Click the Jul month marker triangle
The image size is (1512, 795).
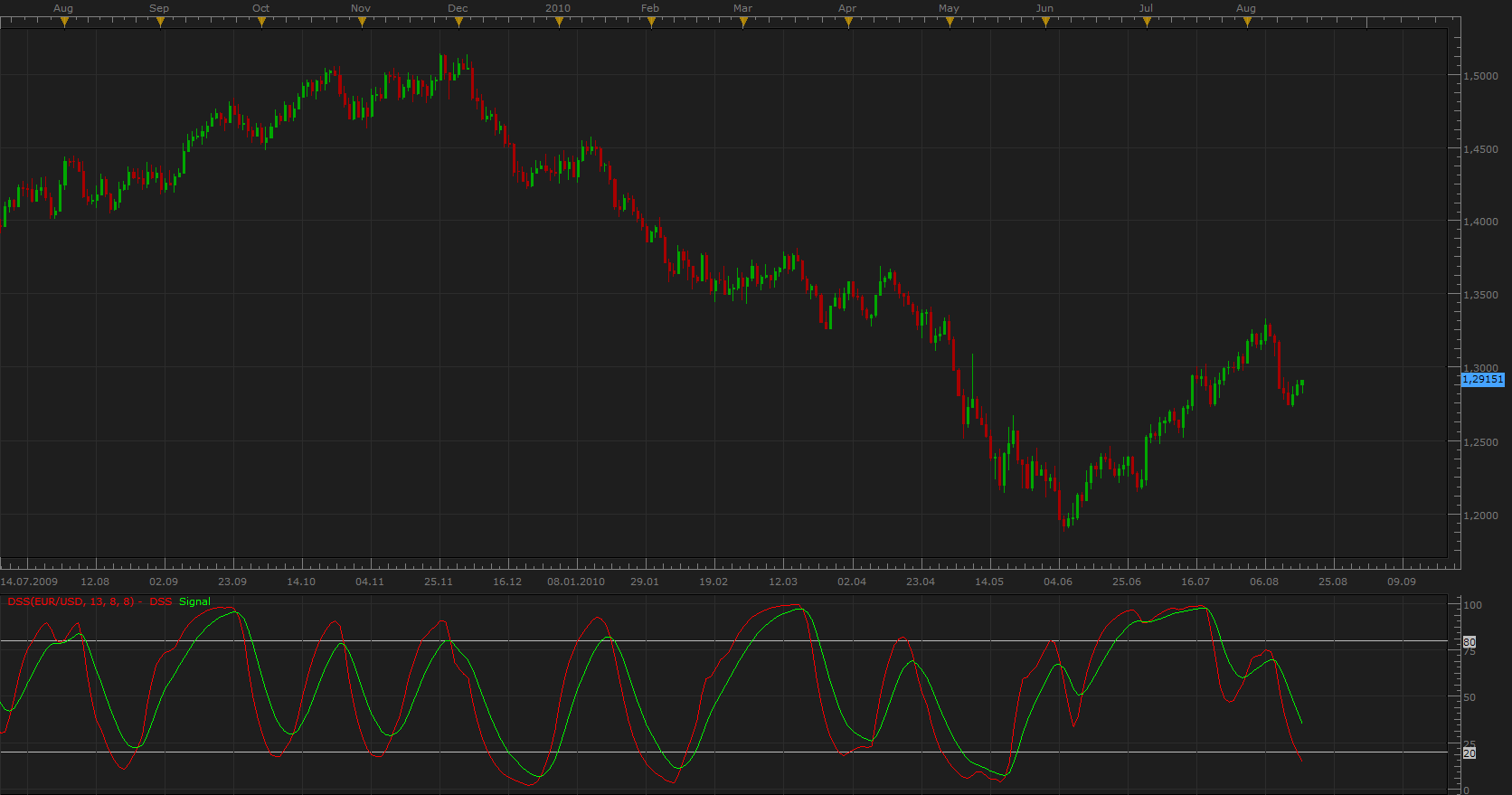coord(1147,23)
